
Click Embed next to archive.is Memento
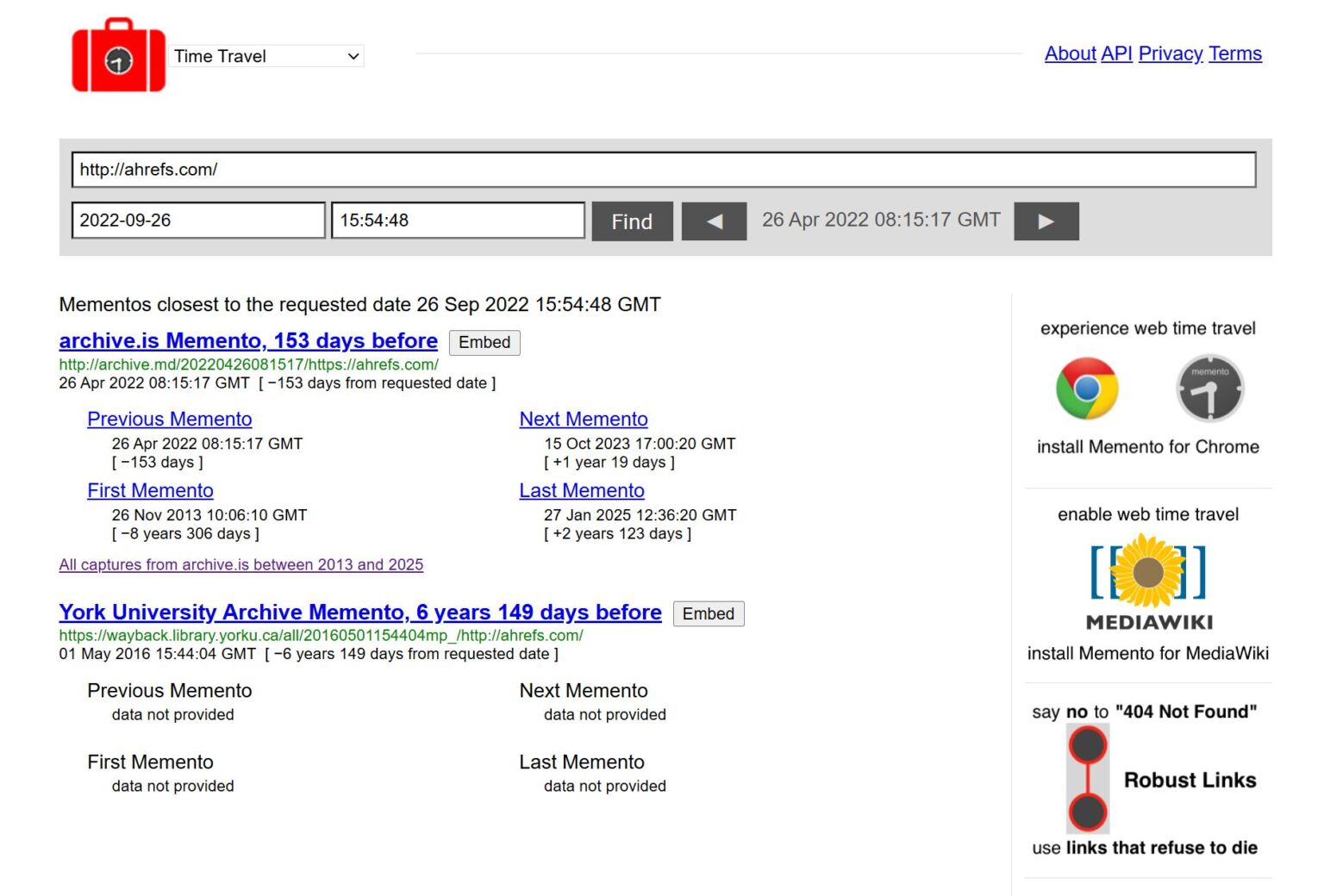click(484, 342)
